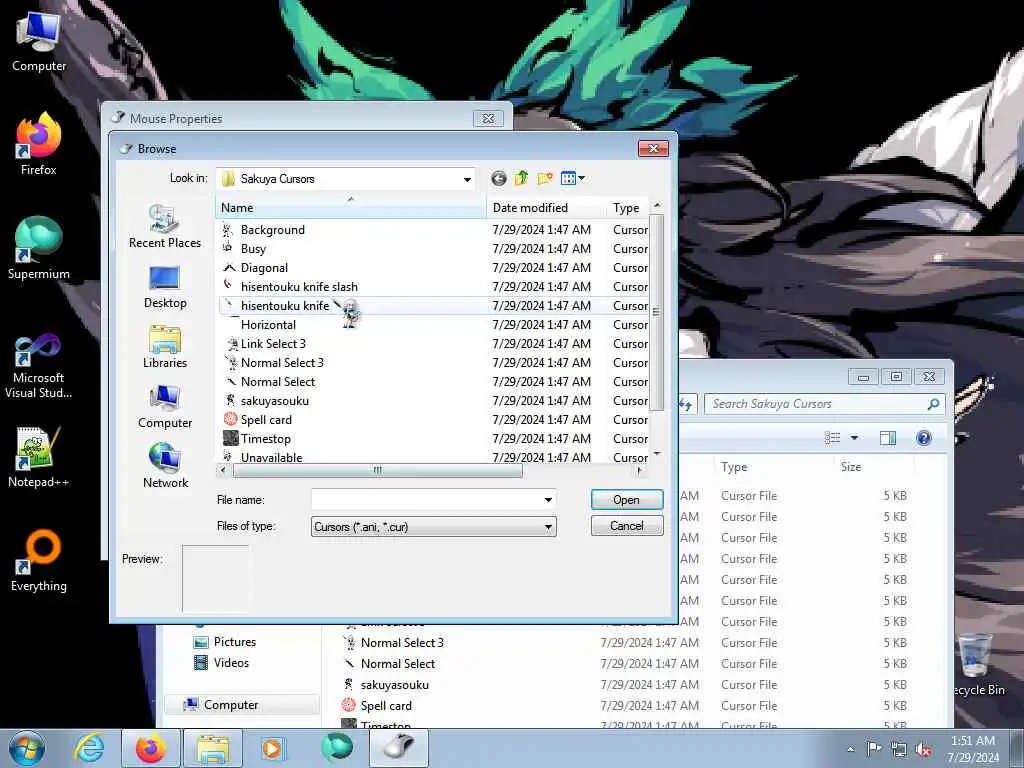
Task: Open the volume icon in system tray
Action: click(923, 749)
